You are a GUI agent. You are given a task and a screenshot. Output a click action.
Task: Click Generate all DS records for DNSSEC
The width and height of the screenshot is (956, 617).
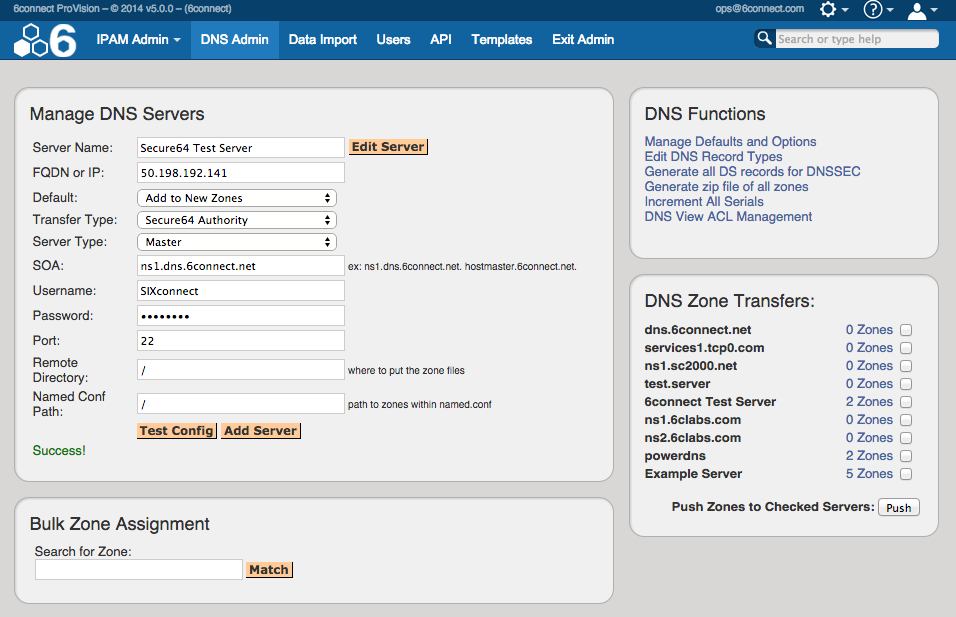click(752, 171)
